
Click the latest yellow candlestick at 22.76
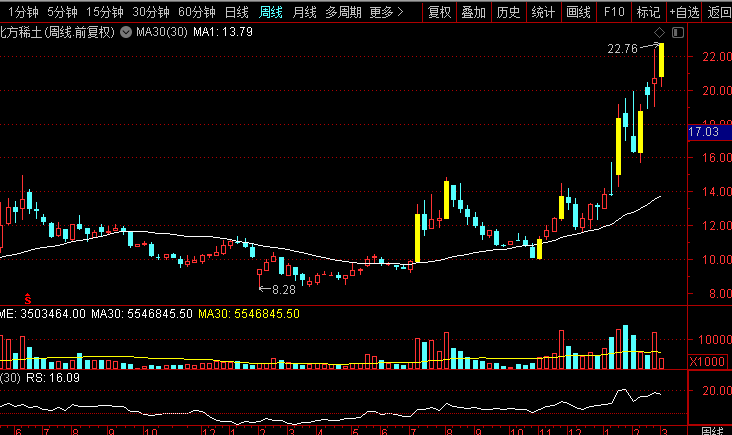(x=662, y=60)
